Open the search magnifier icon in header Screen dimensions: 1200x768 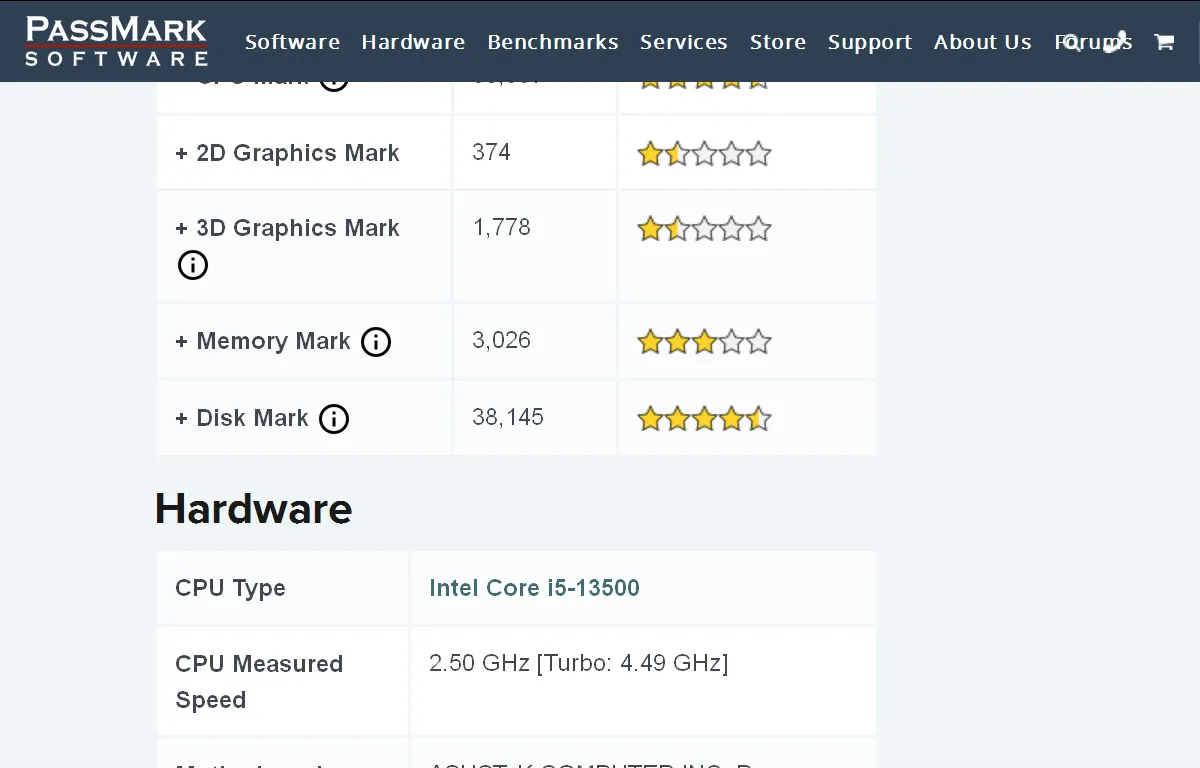1071,42
